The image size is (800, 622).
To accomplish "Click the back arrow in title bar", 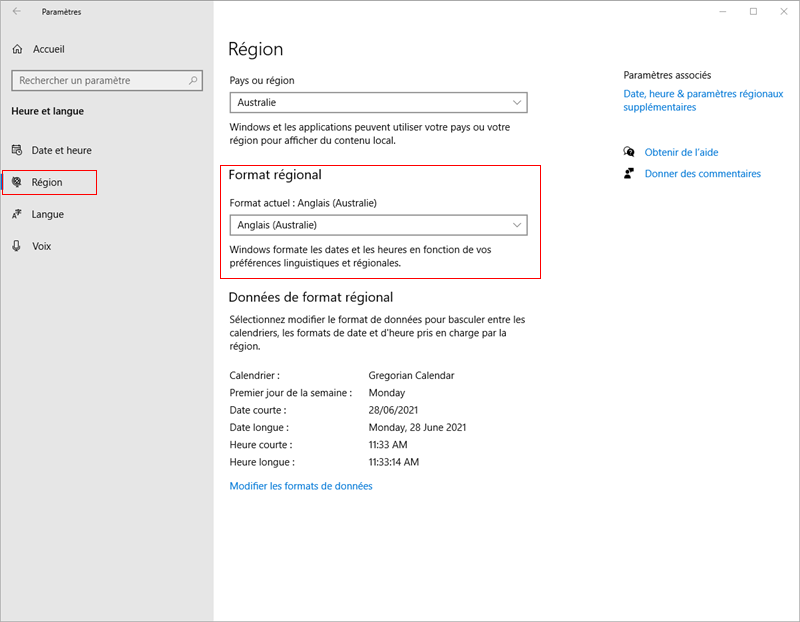I will pyautogui.click(x=17, y=12).
